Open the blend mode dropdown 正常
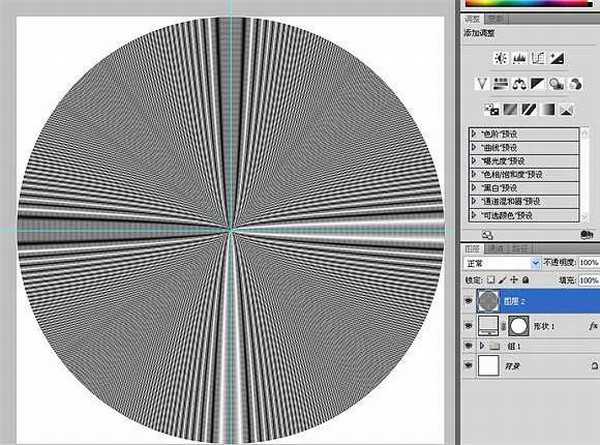 [502, 263]
